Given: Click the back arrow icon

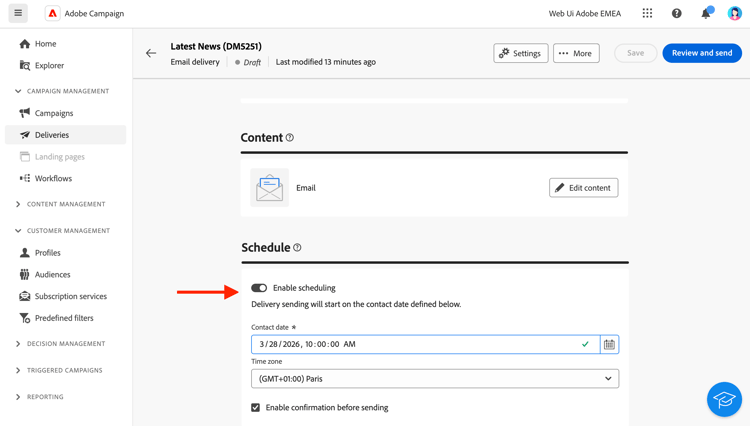Looking at the screenshot, I should coord(151,53).
